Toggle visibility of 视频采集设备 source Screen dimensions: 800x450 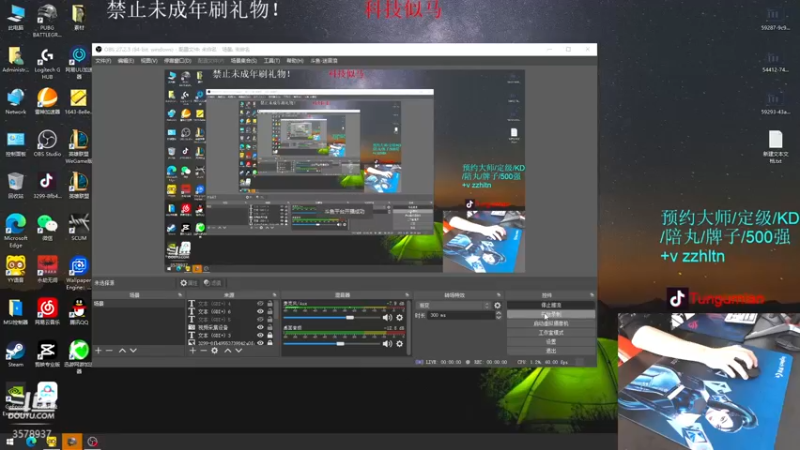point(260,327)
